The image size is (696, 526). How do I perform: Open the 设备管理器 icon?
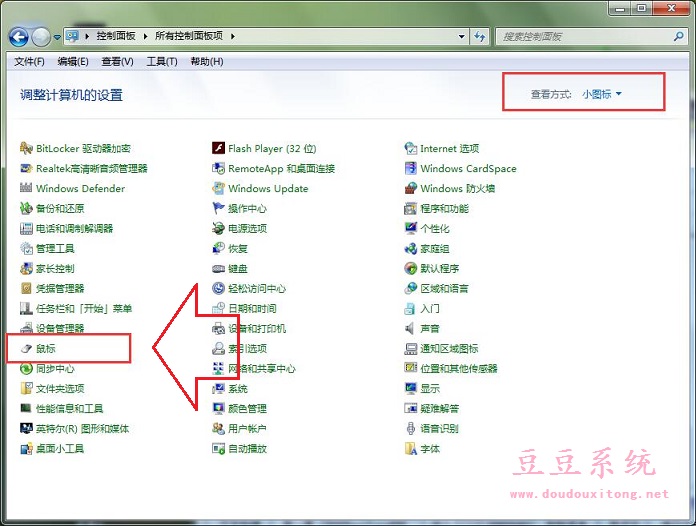pos(27,328)
